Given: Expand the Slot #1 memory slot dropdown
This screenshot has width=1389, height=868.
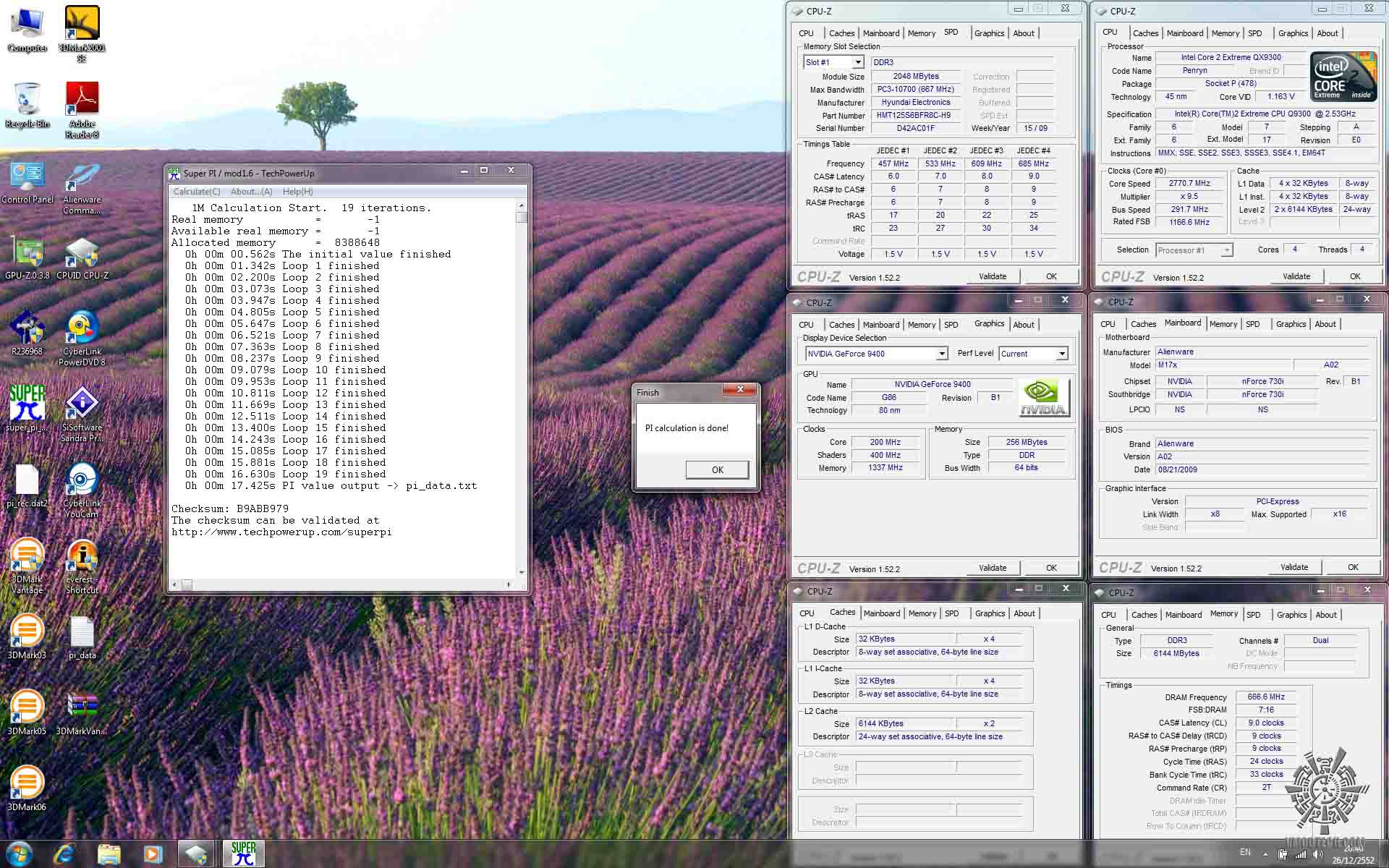Looking at the screenshot, I should [x=858, y=62].
